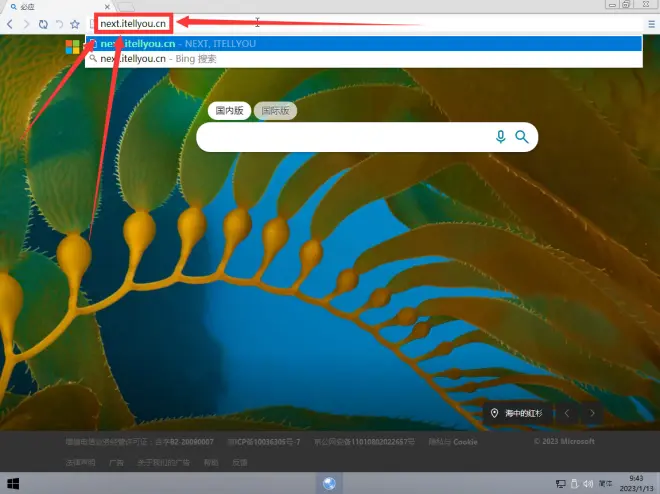Click the browser forward arrow
This screenshot has width=660, height=494.
click(x=27, y=23)
